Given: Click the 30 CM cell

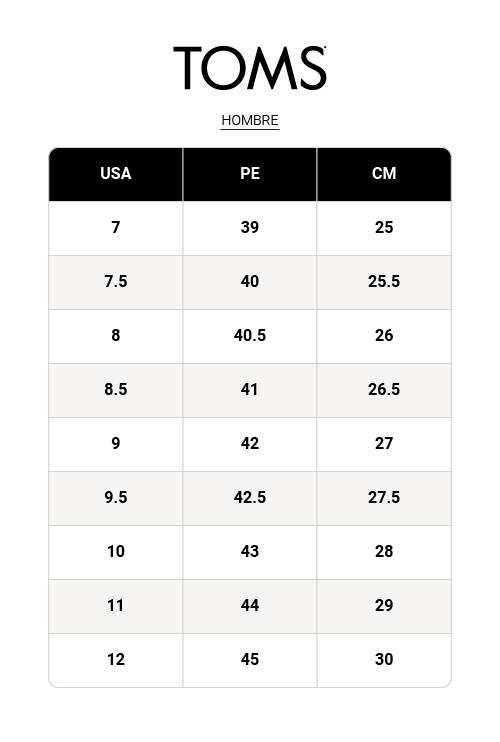Looking at the screenshot, I should point(384,660).
